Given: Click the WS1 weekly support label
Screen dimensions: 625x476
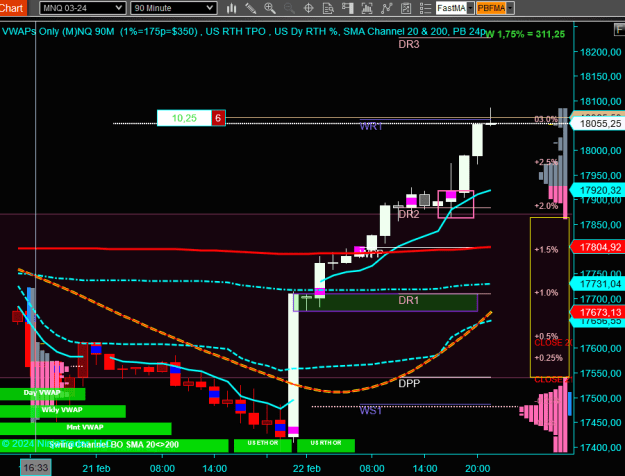Looking at the screenshot, I should [x=371, y=410].
